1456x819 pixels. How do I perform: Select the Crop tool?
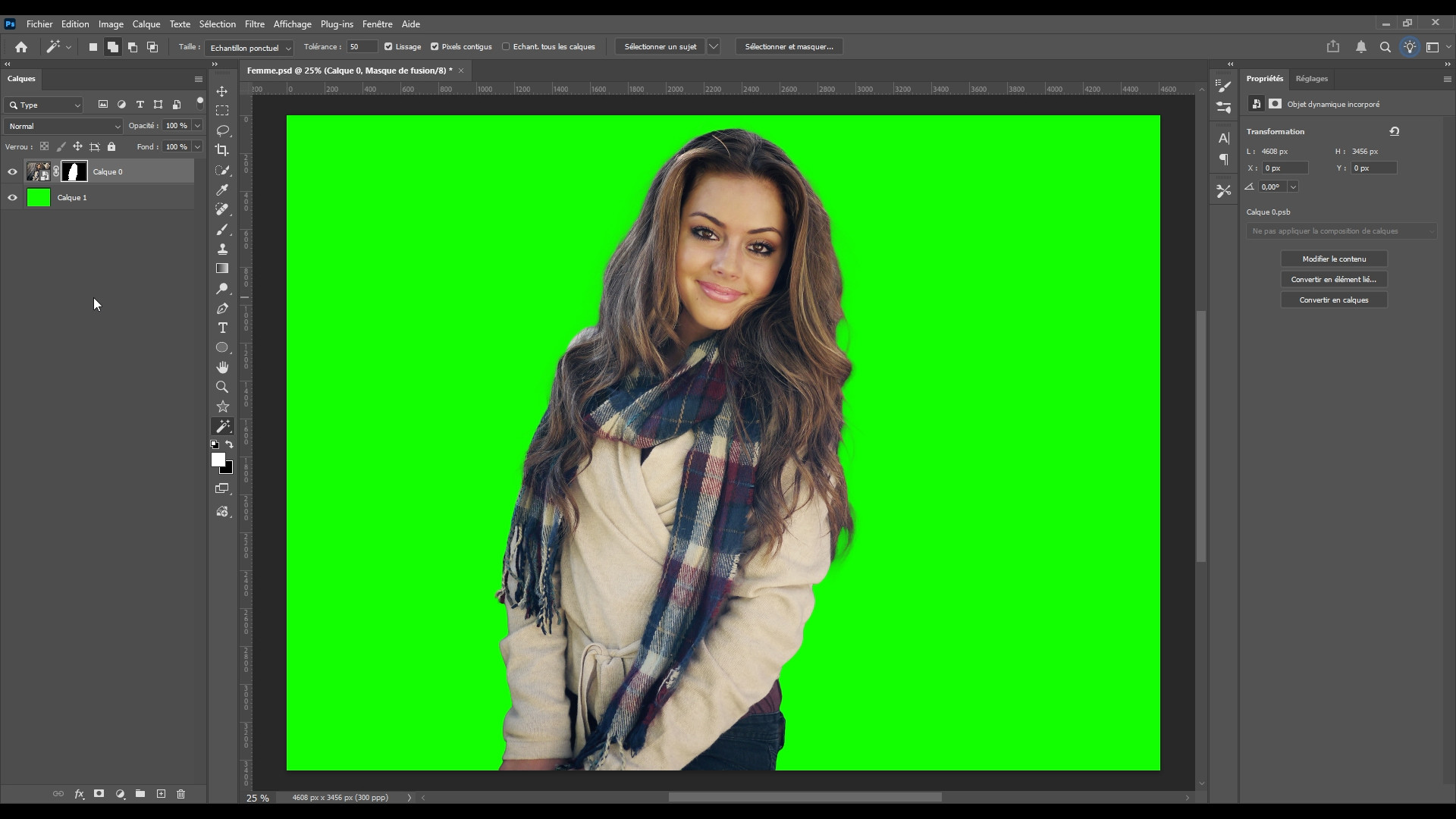[x=222, y=150]
